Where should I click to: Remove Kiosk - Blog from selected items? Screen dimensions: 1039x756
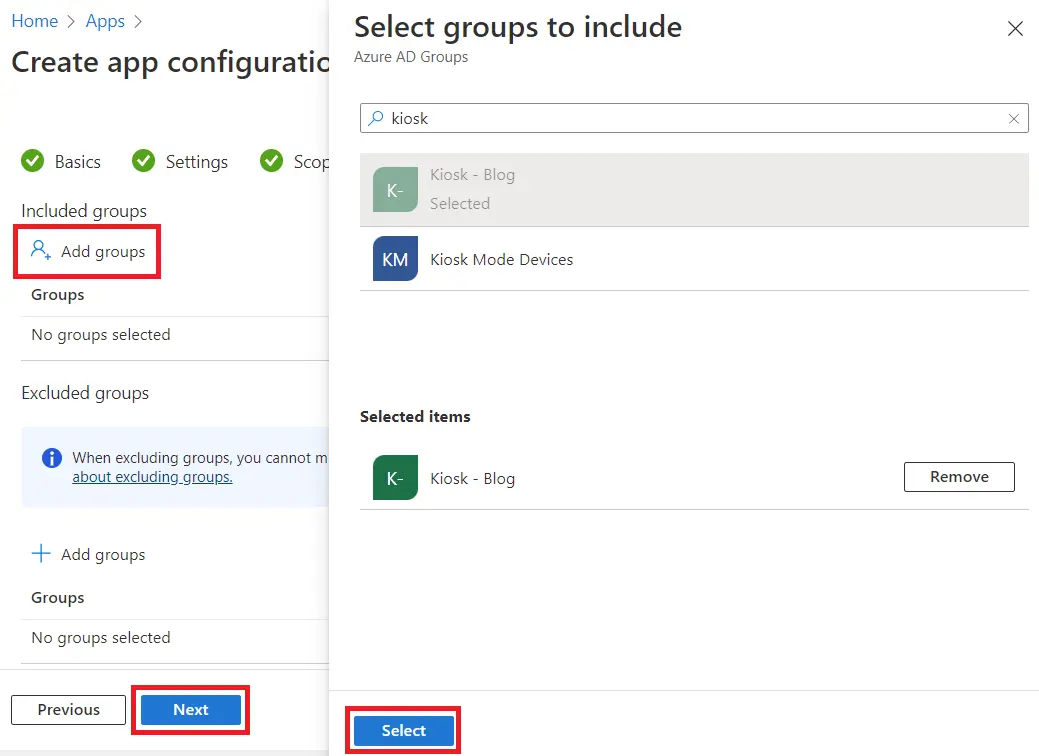958,477
